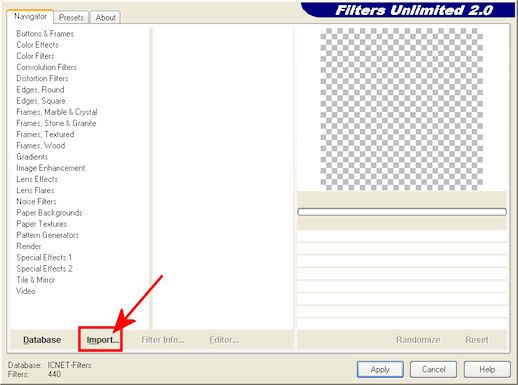This screenshot has height=385, width=518.
Task: Select Pattern Generators category
Action: point(48,235)
